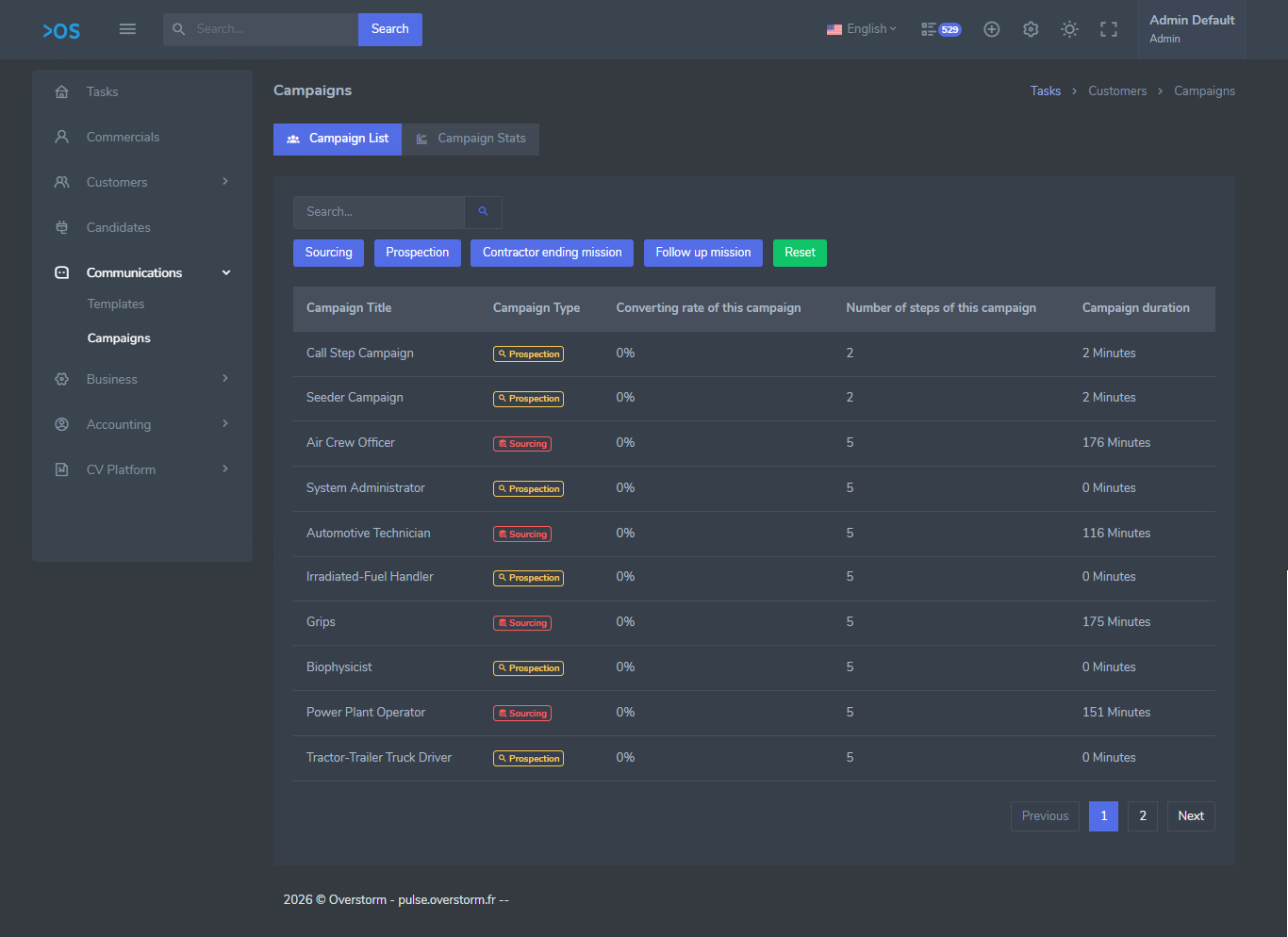Click the OS logo in top left
Image resolution: width=1288 pixels, height=937 pixels.
(61, 31)
